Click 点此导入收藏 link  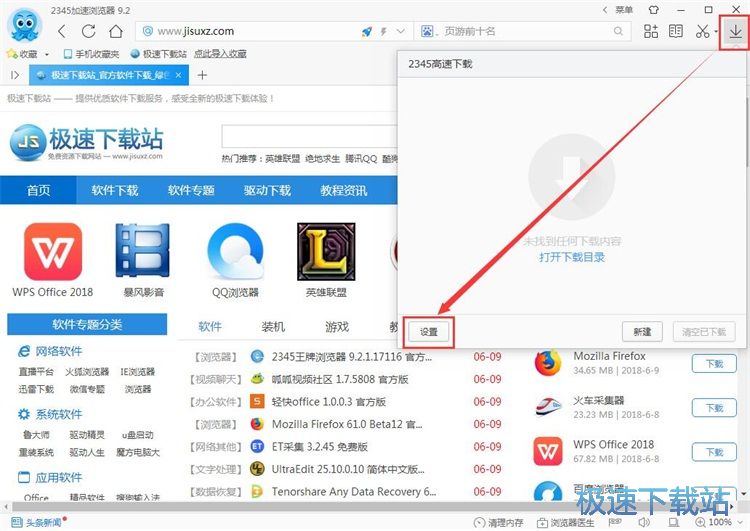pos(220,54)
